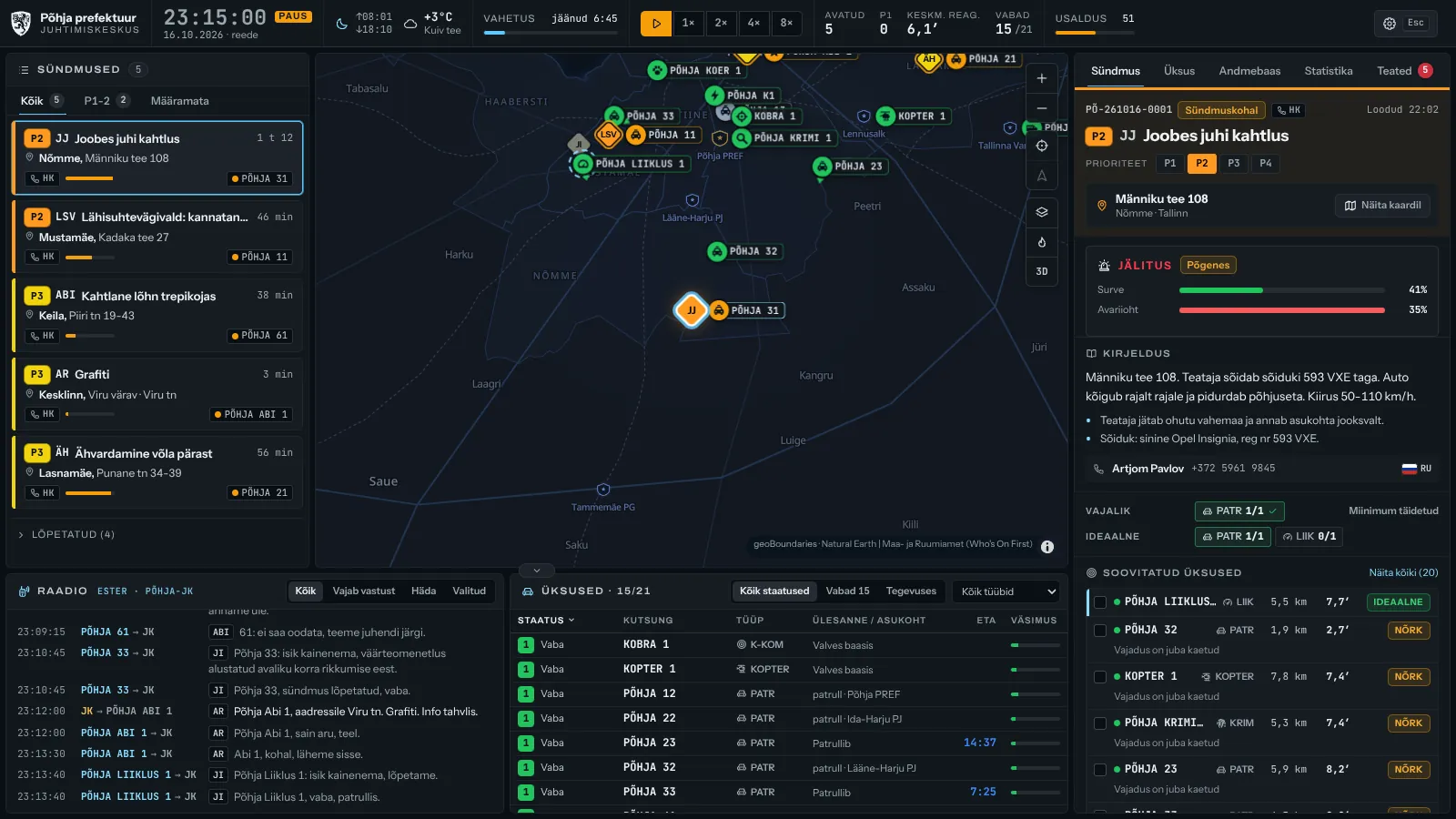Viewport: 1456px width, 819px height.
Task: Set incident priority to P1
Action: click(x=1170, y=164)
